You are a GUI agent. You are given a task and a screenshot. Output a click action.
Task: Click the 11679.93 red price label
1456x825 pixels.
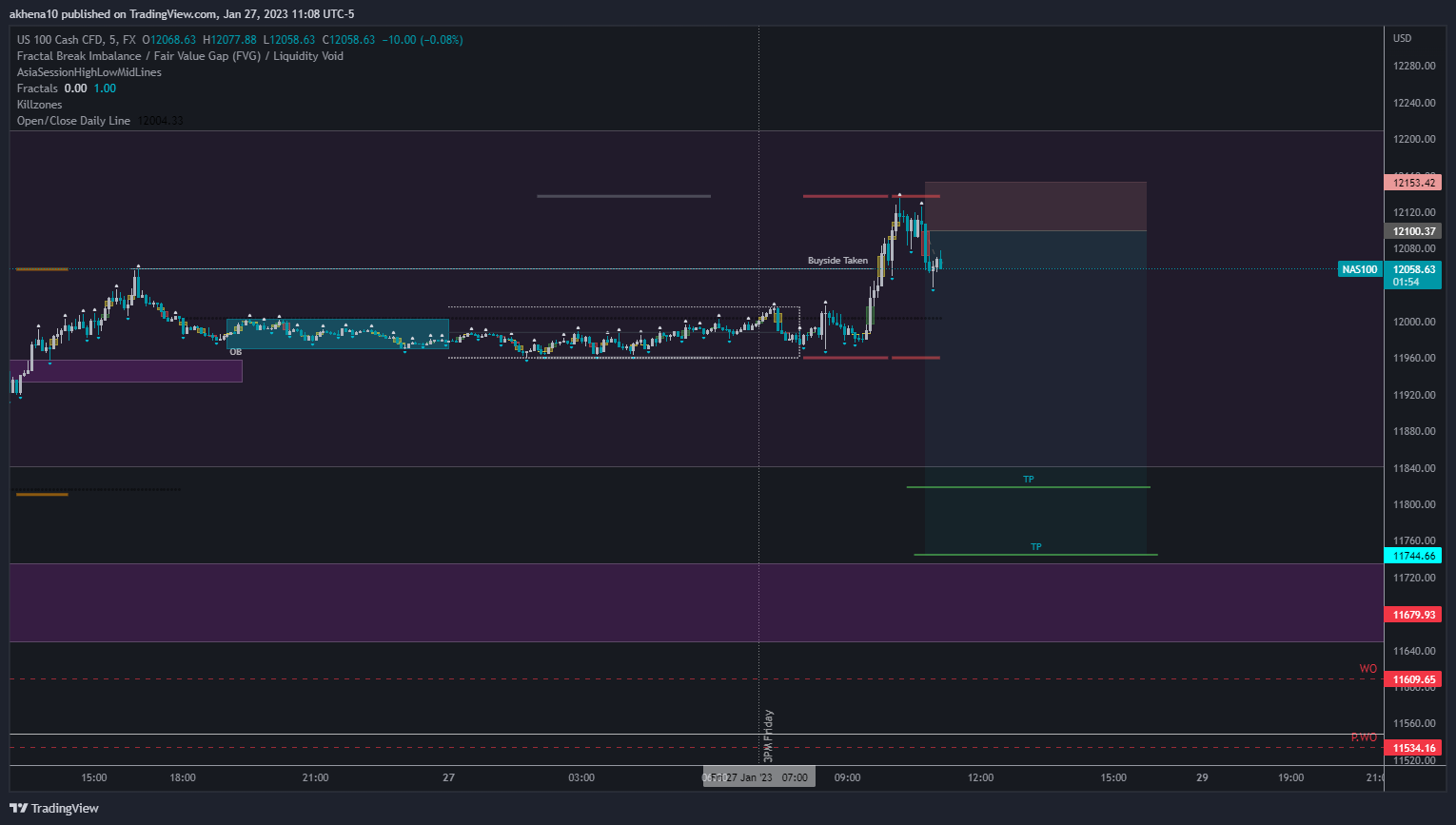point(1413,615)
